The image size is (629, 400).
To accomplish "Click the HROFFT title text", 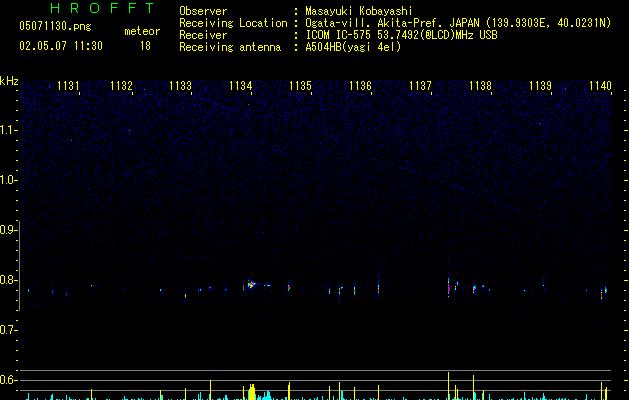I will click(103, 8).
